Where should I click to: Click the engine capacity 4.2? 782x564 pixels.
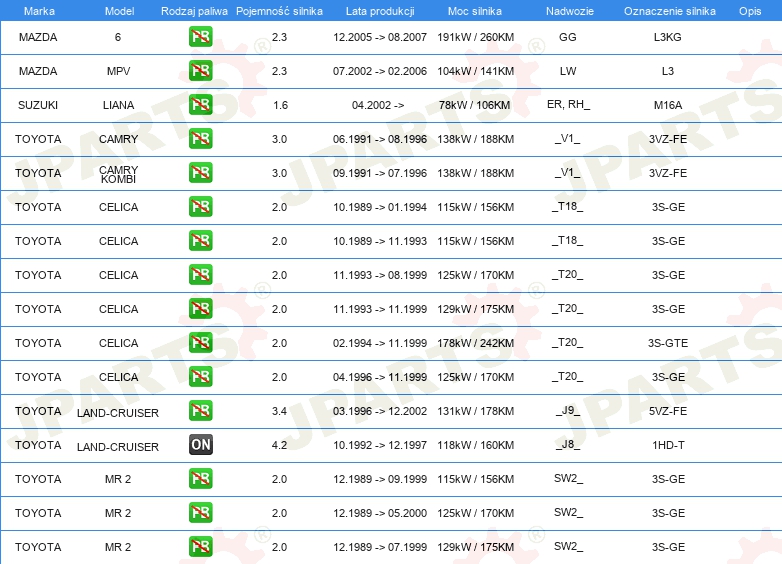coord(279,445)
